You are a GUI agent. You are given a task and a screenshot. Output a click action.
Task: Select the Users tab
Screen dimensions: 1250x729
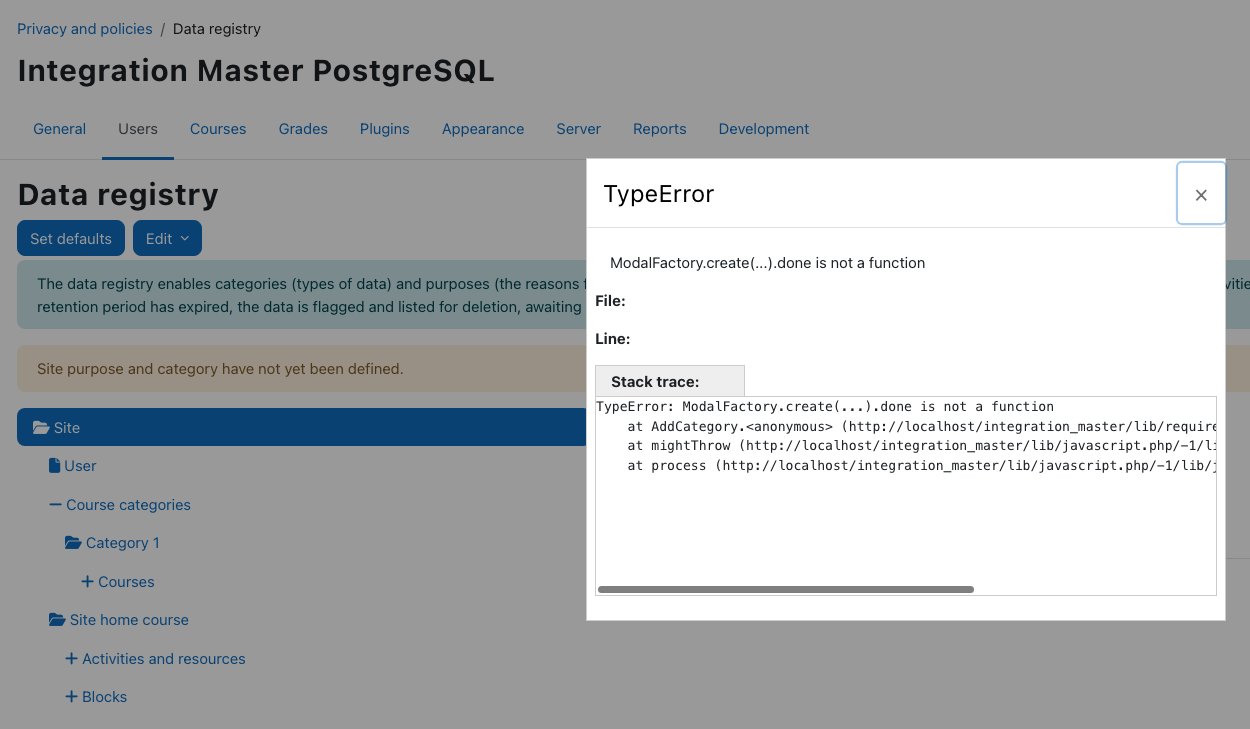coord(138,129)
